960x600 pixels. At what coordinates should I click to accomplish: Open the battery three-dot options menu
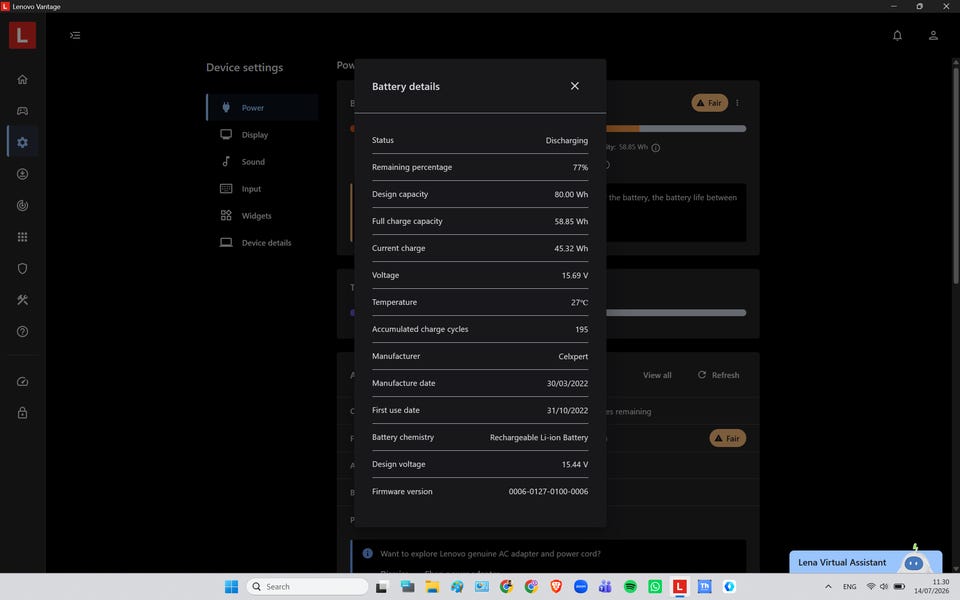click(737, 103)
